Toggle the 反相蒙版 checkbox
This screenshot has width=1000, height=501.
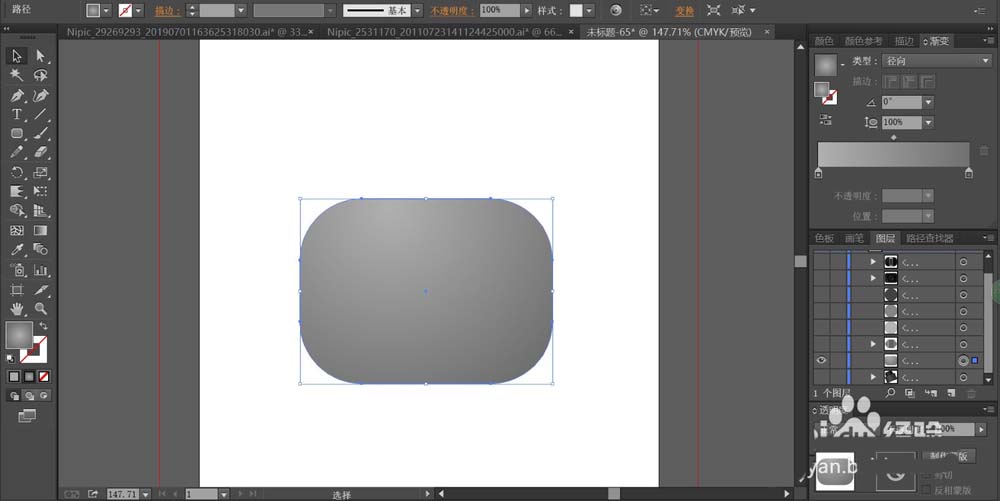tap(927, 490)
